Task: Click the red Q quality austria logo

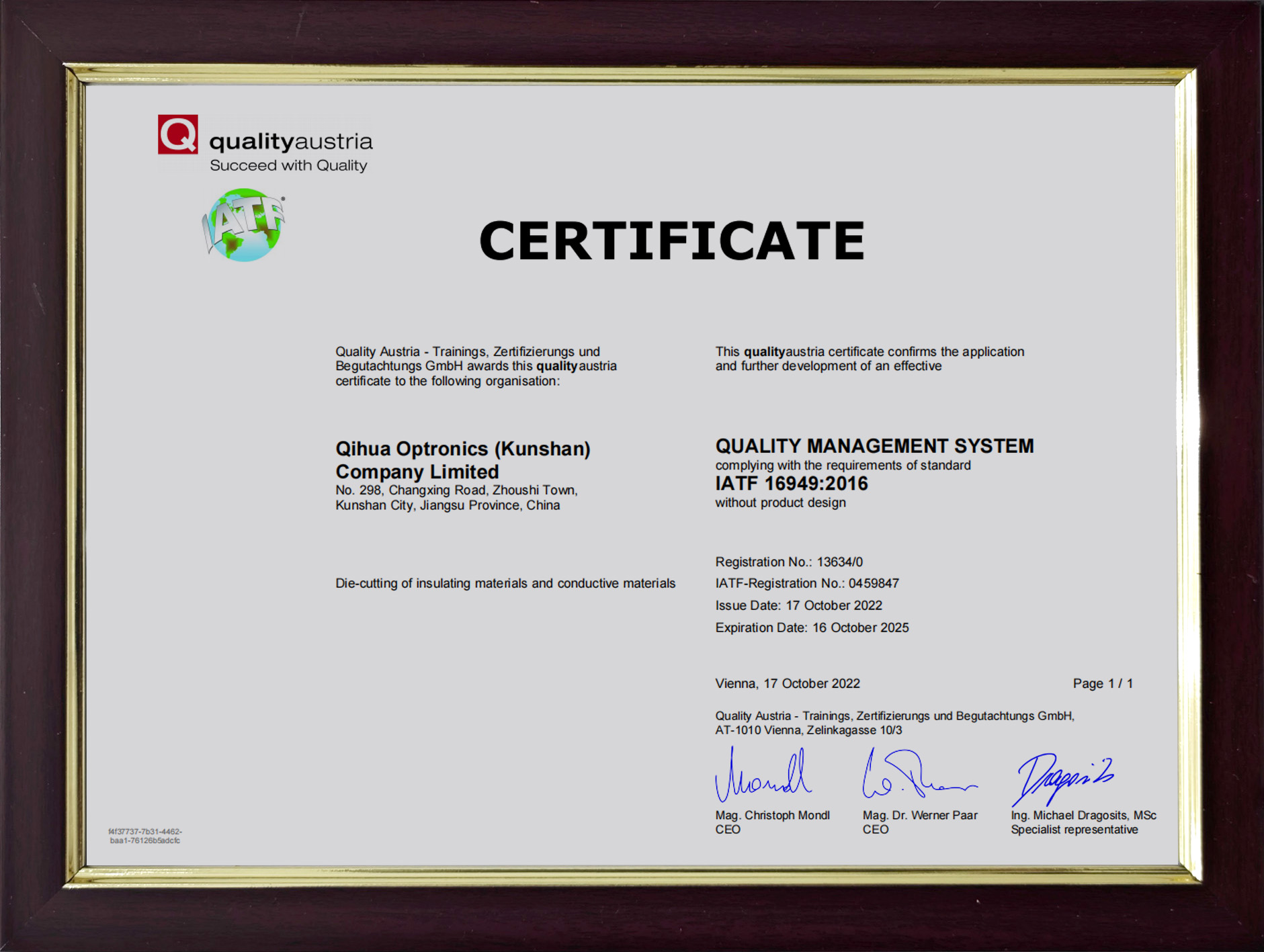Action: (178, 134)
